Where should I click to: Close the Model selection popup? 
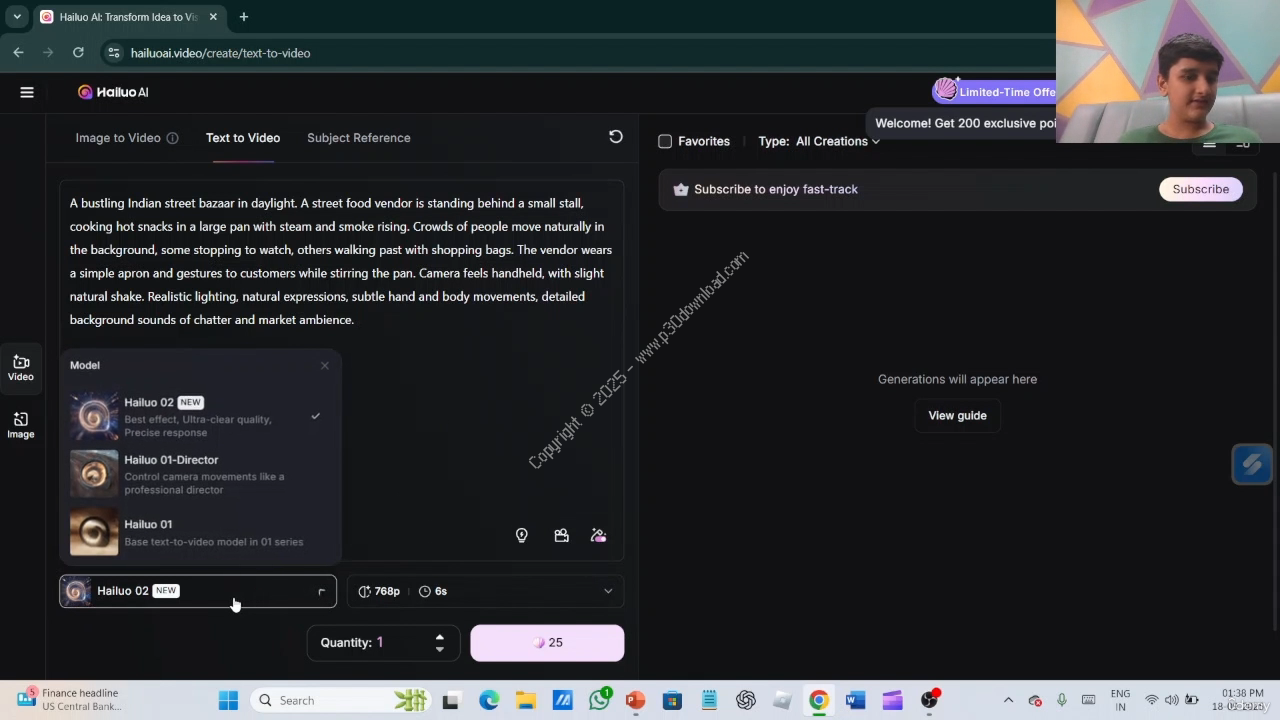(x=324, y=366)
